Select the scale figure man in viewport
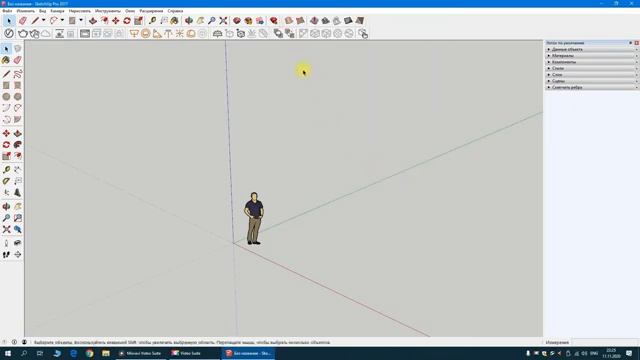The height and width of the screenshot is (360, 640). 253,218
